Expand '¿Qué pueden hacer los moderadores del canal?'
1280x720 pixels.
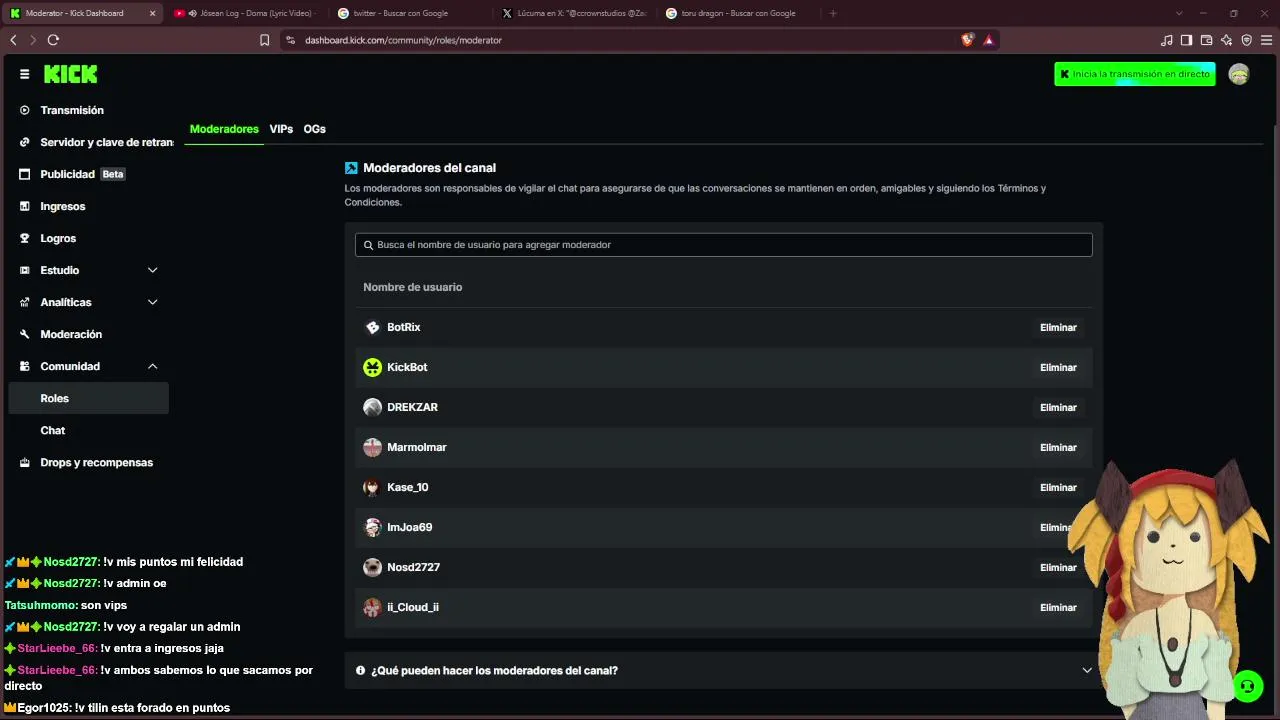pyautogui.click(x=724, y=670)
